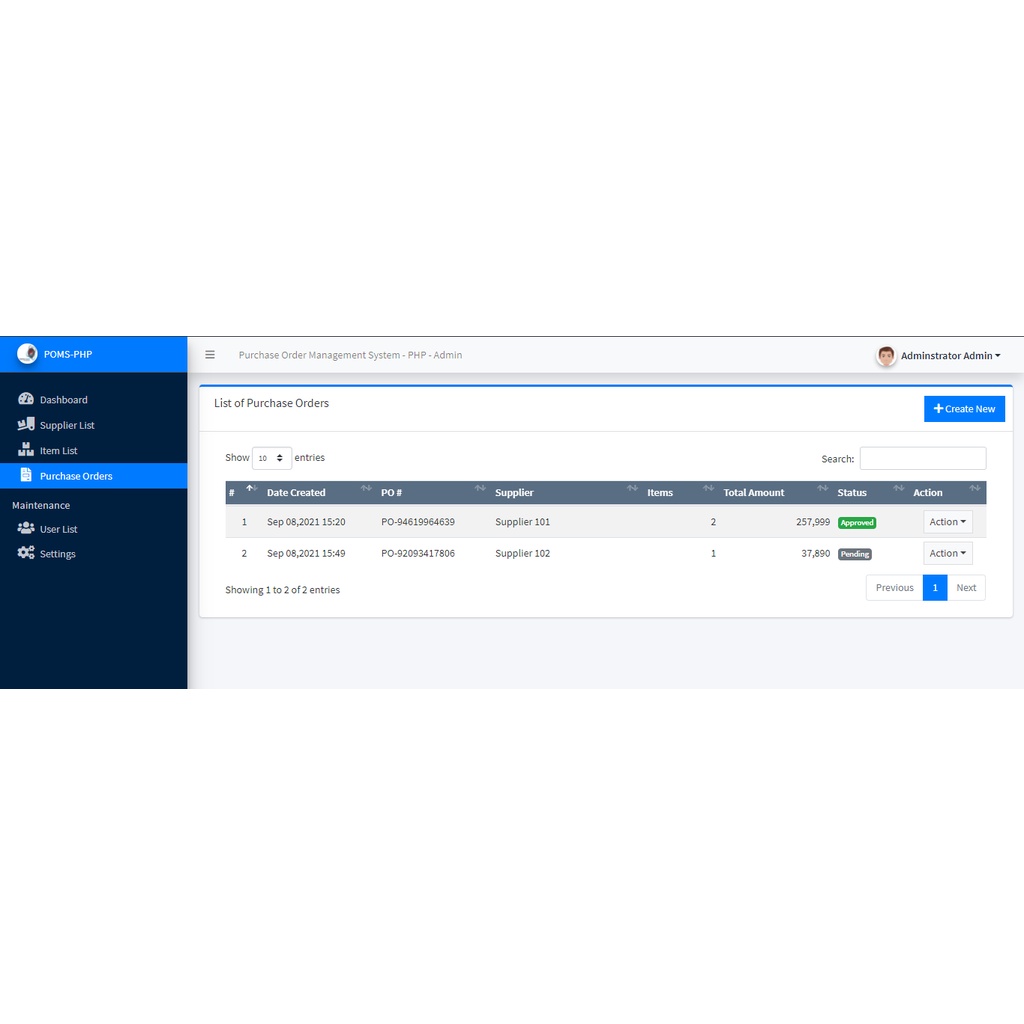1024x1024 pixels.
Task: Sort table by Date Created column
Action: [x=296, y=493]
